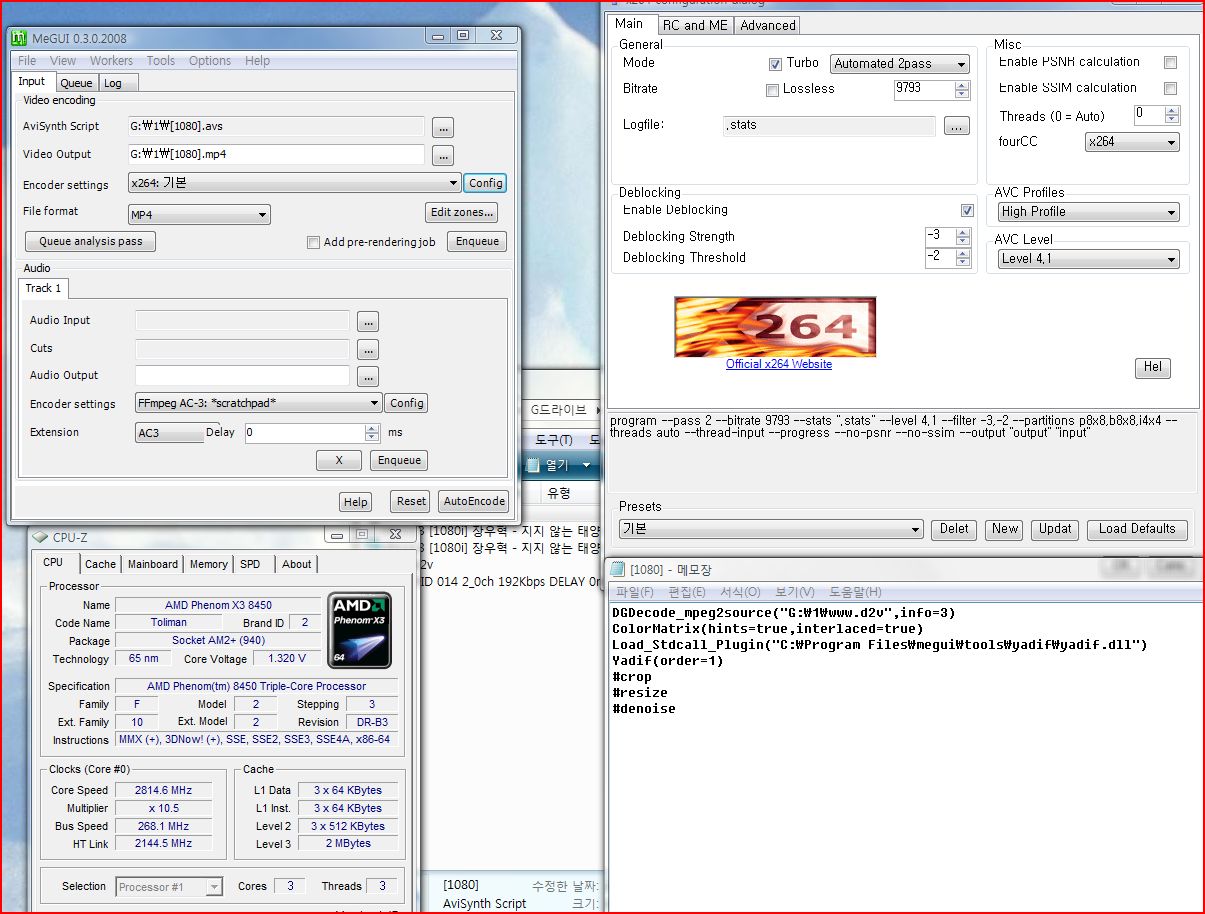Open the MeGUI Help menu
This screenshot has height=914, width=1205.
pos(257,61)
